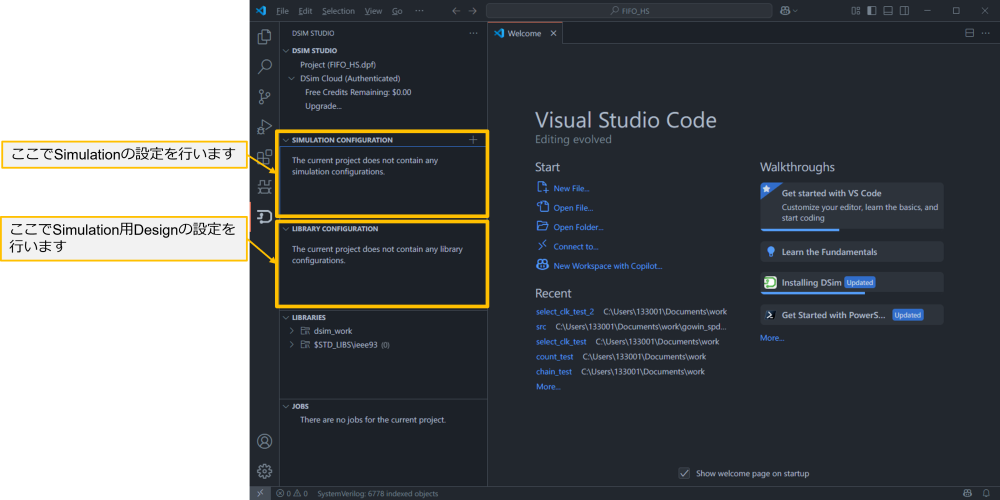The image size is (1000, 500).
Task: Collapse the LIBRARY CONFIGURATION section
Action: [x=286, y=228]
